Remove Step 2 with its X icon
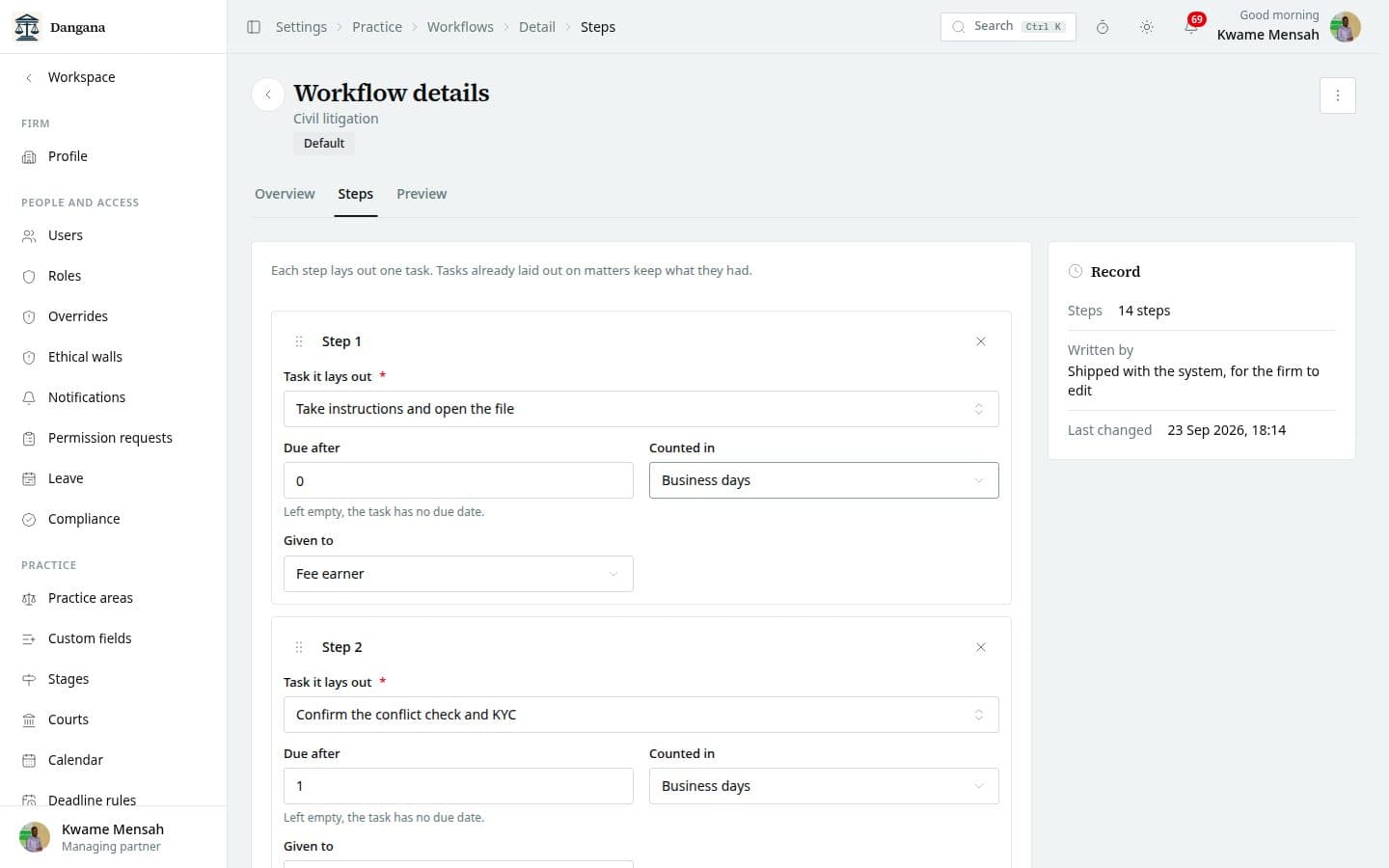The image size is (1389, 868). pos(981,647)
